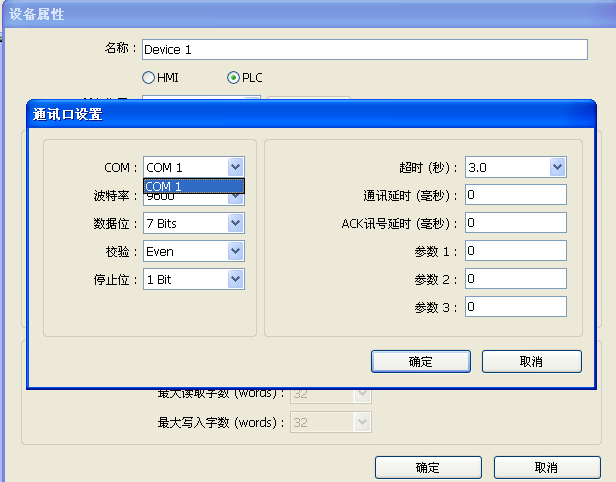Click the ACK讯号延时 (毫秒) input field
This screenshot has width=616, height=482.
pyautogui.click(x=514, y=223)
